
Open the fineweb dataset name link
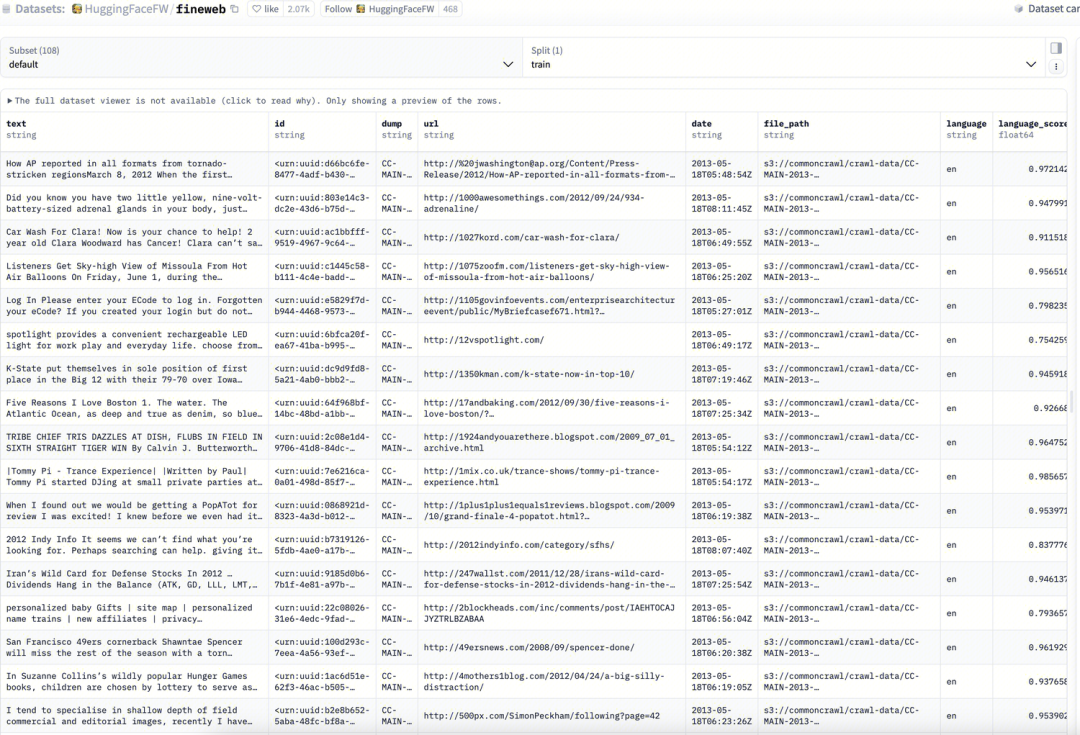coord(200,9)
